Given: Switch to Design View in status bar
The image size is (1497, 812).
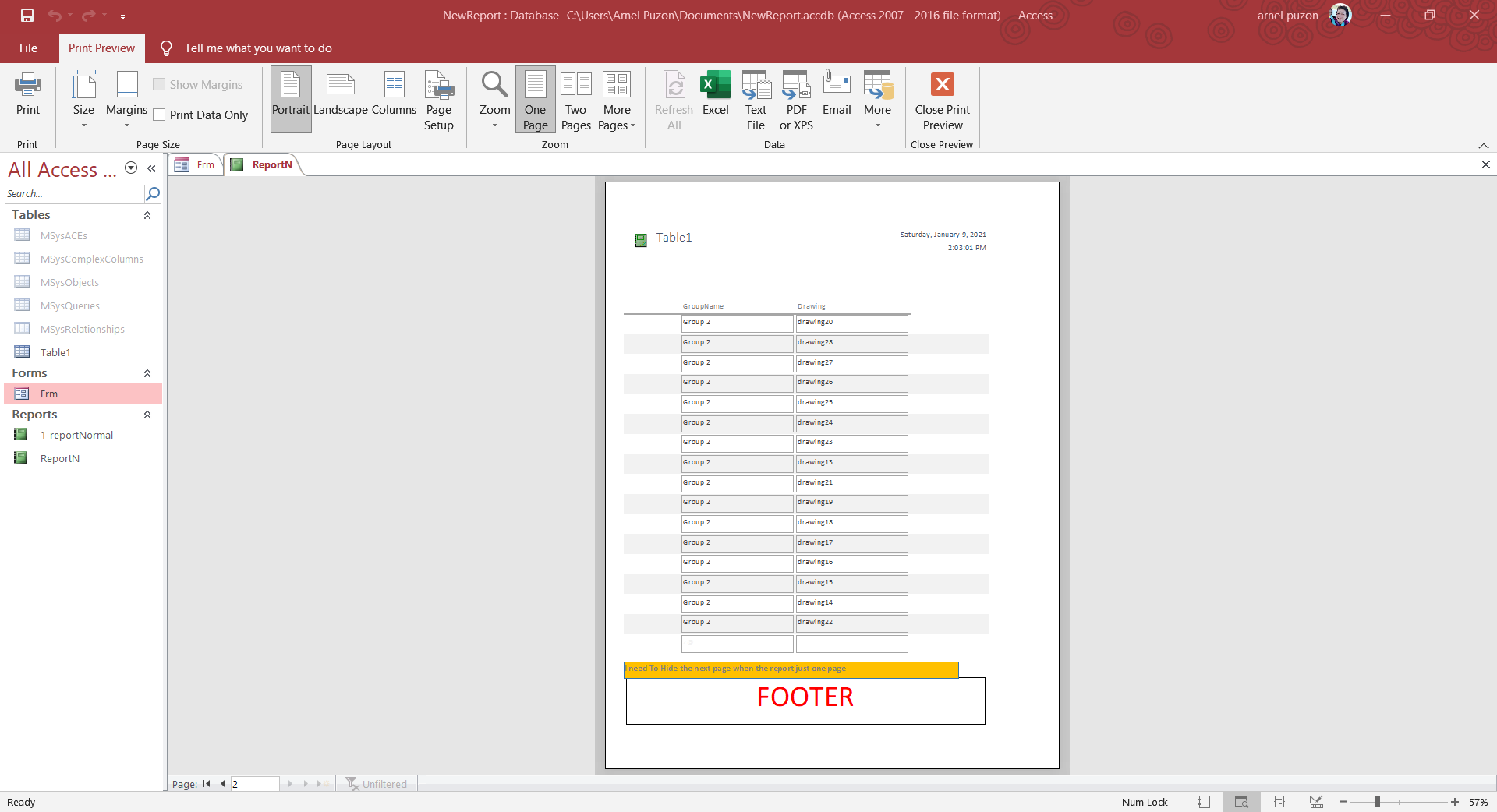Looking at the screenshot, I should [x=1316, y=802].
